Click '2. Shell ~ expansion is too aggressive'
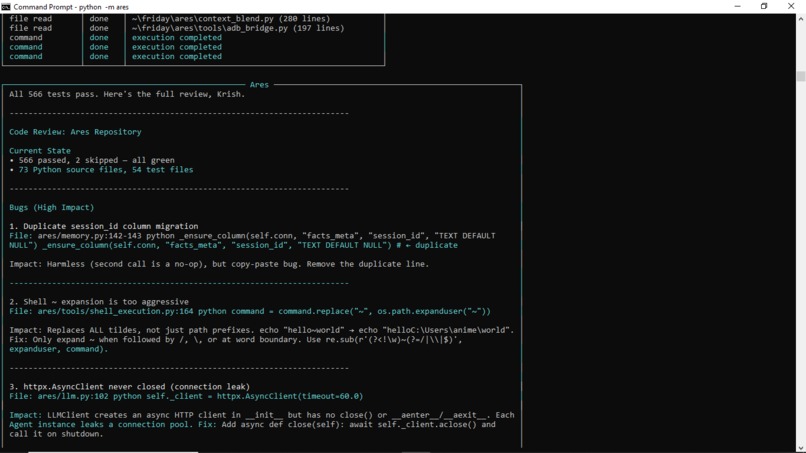The width and height of the screenshot is (806, 453). pos(99,302)
